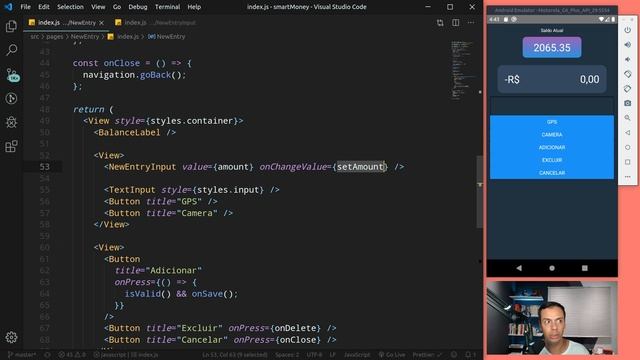Open the Debug menu
The image size is (640, 360).
pyautogui.click(x=138, y=7)
